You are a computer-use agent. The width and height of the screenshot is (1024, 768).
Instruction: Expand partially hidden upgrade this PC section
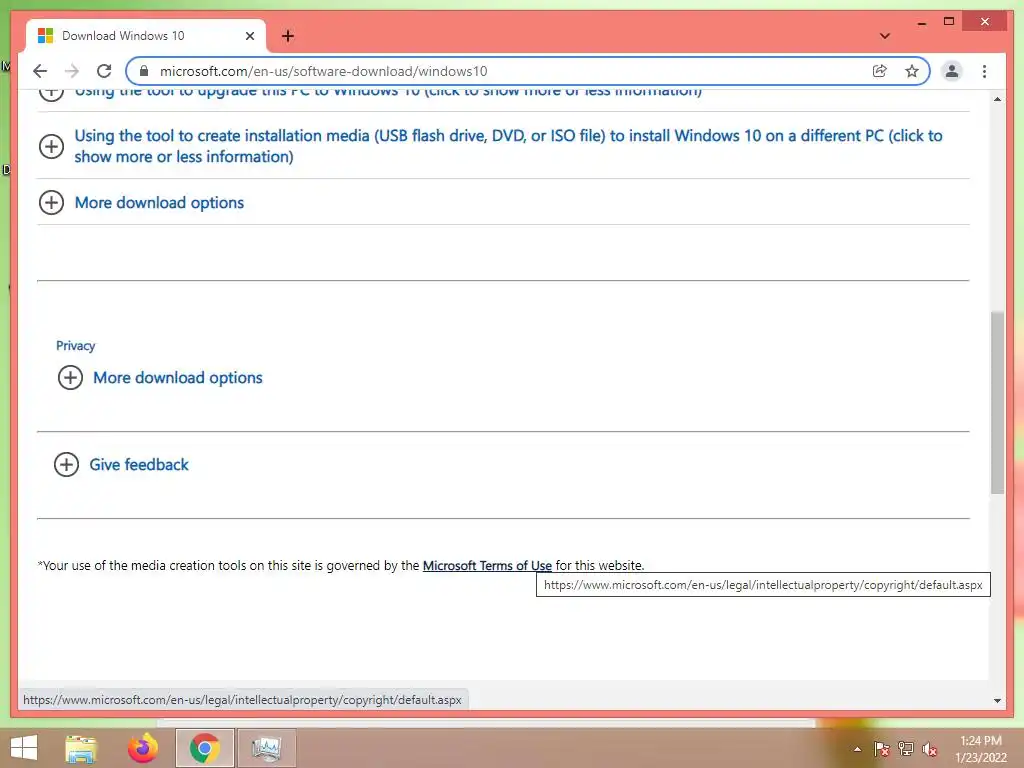click(52, 93)
